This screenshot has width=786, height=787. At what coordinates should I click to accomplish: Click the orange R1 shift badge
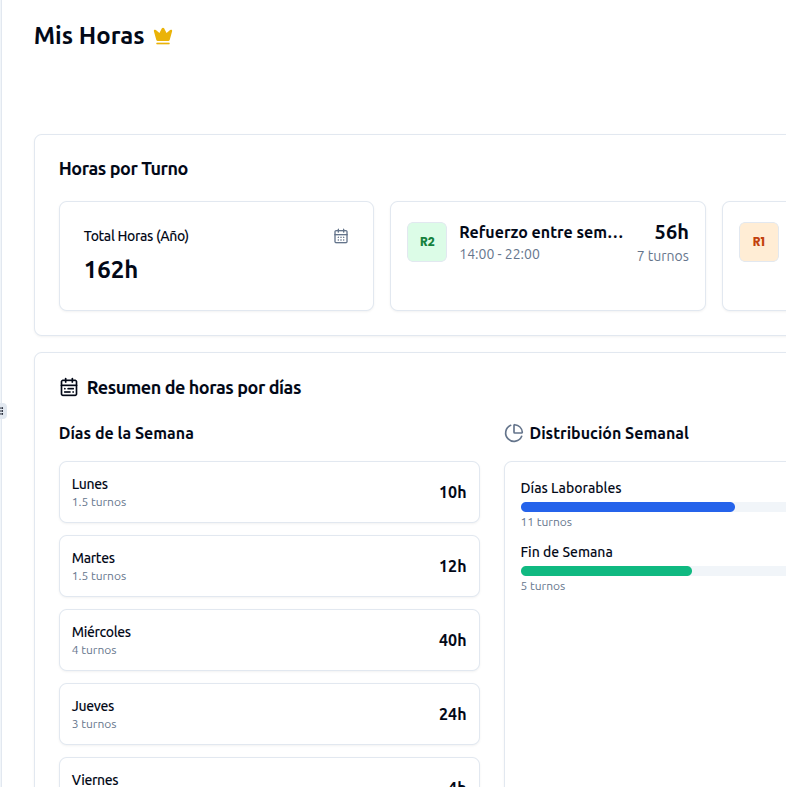tap(758, 242)
